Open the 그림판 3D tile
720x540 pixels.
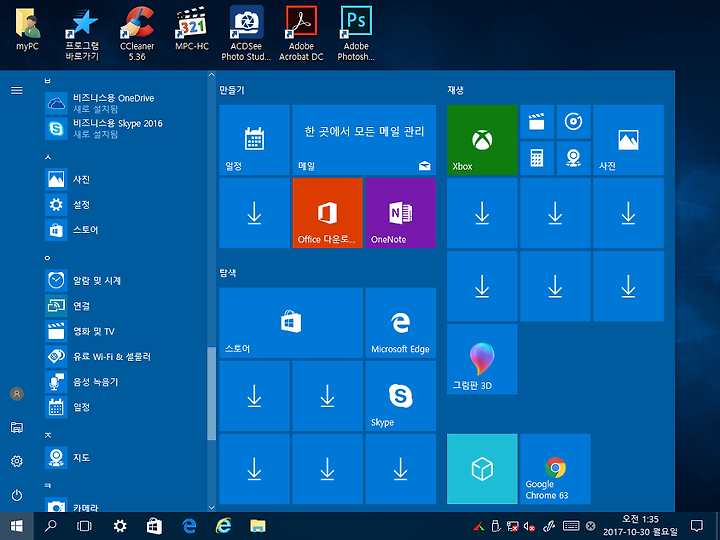pos(482,359)
